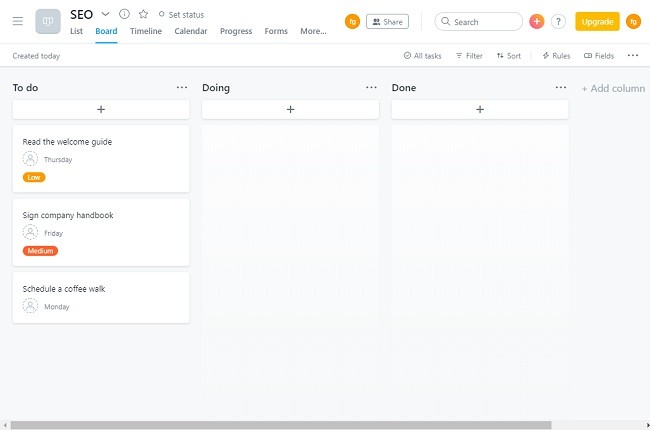Click the red quick add plus button

pyautogui.click(x=536, y=22)
